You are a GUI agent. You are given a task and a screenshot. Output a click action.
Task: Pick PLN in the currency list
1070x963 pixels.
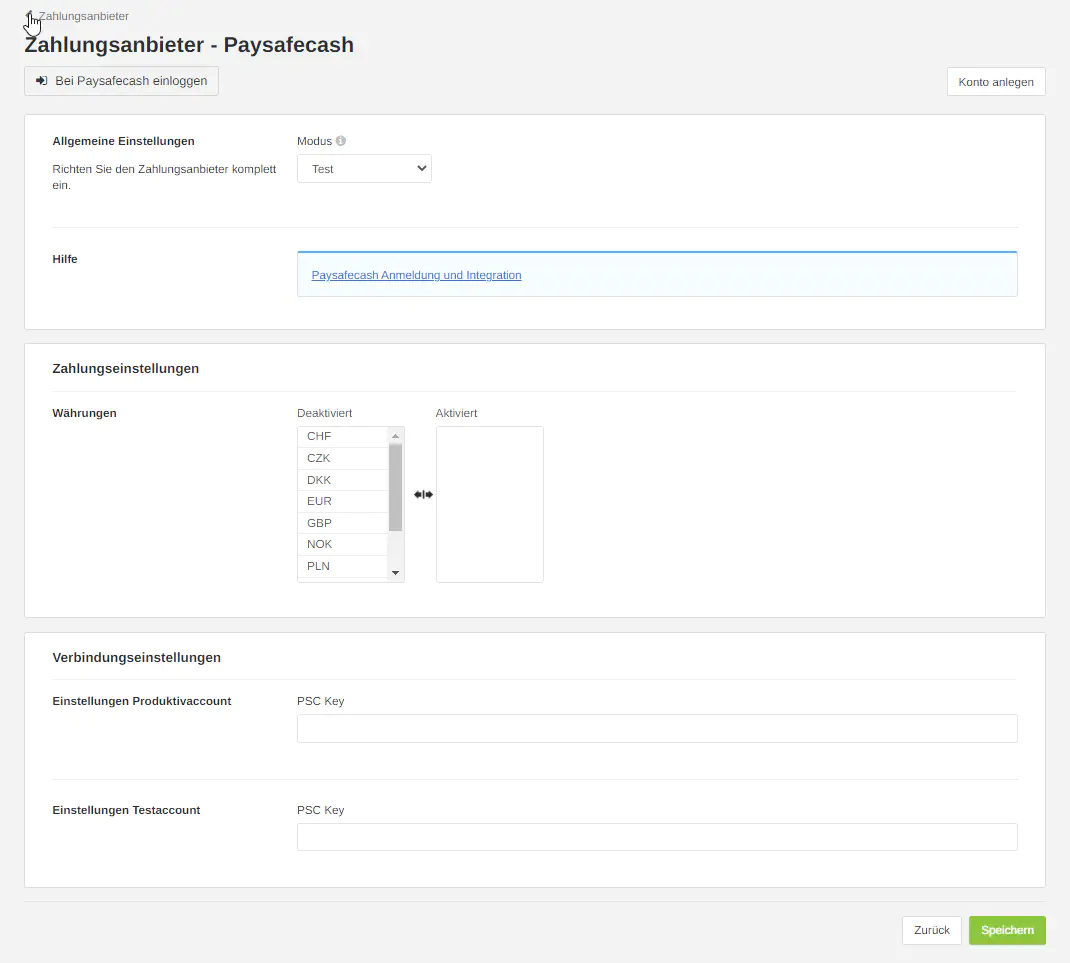pos(342,566)
